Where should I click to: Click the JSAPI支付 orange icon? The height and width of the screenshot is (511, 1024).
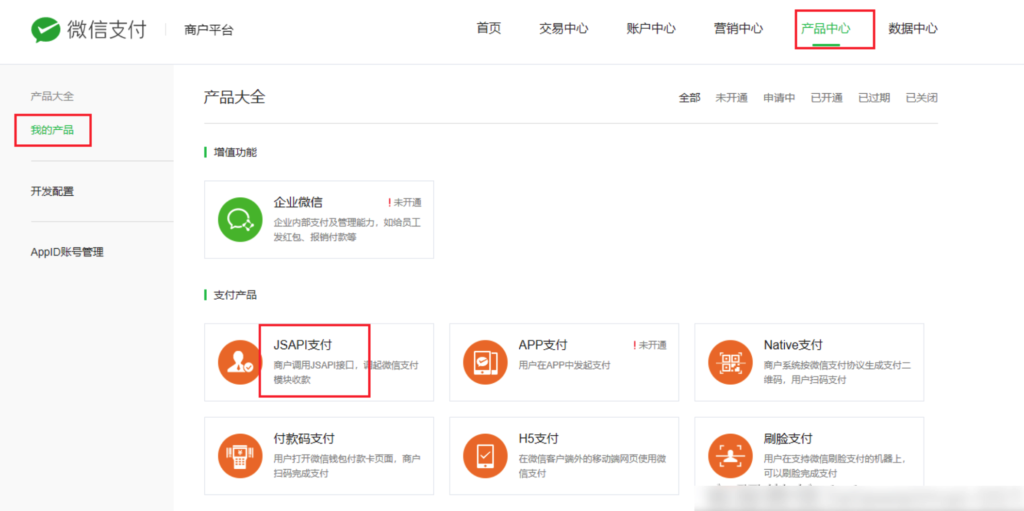click(240, 362)
